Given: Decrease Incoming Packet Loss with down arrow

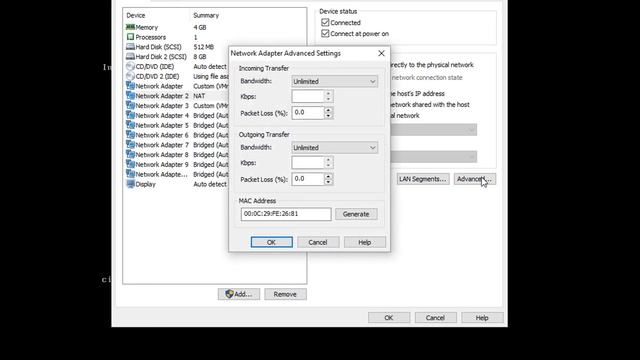Looking at the screenshot, I should click(x=329, y=116).
